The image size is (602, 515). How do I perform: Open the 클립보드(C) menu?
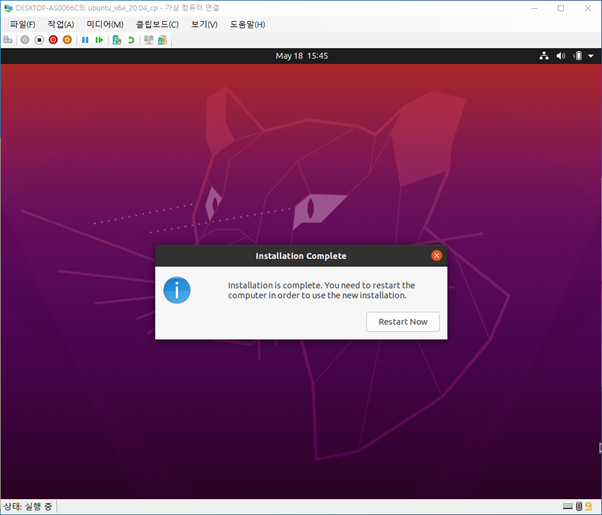(x=157, y=25)
